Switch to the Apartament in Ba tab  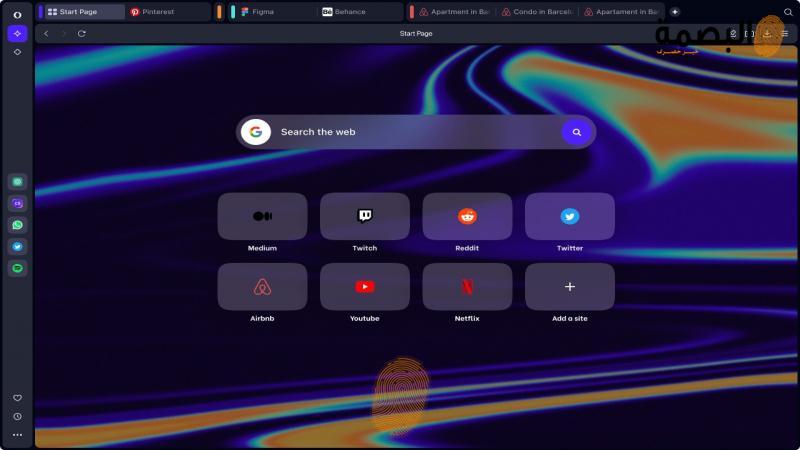pyautogui.click(x=621, y=12)
